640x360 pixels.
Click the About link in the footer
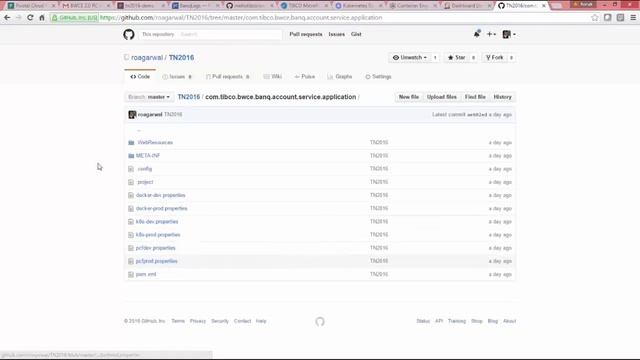[509, 321]
